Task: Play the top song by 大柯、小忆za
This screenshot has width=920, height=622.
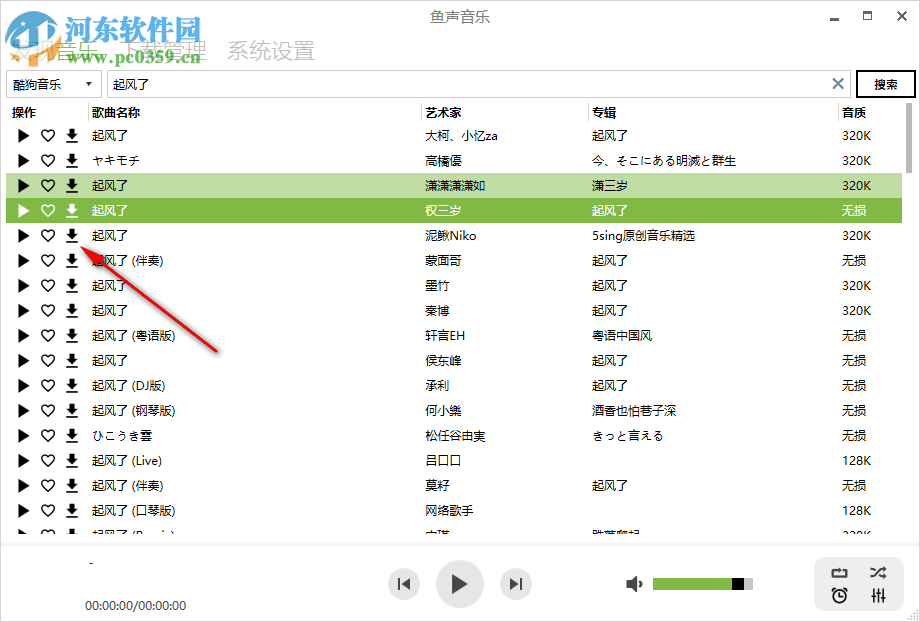Action: tap(22, 135)
